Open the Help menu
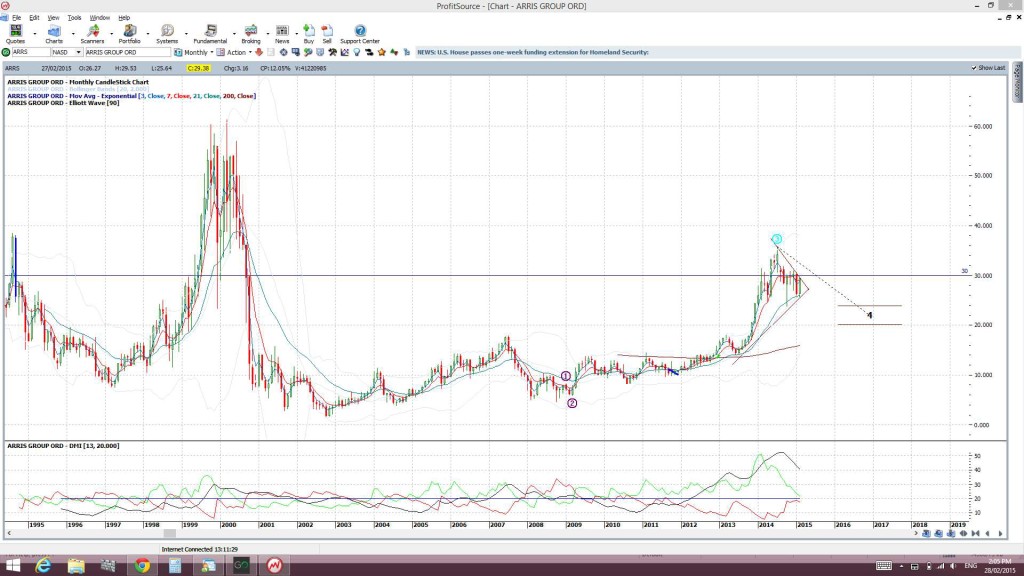The image size is (1024, 576). [124, 18]
